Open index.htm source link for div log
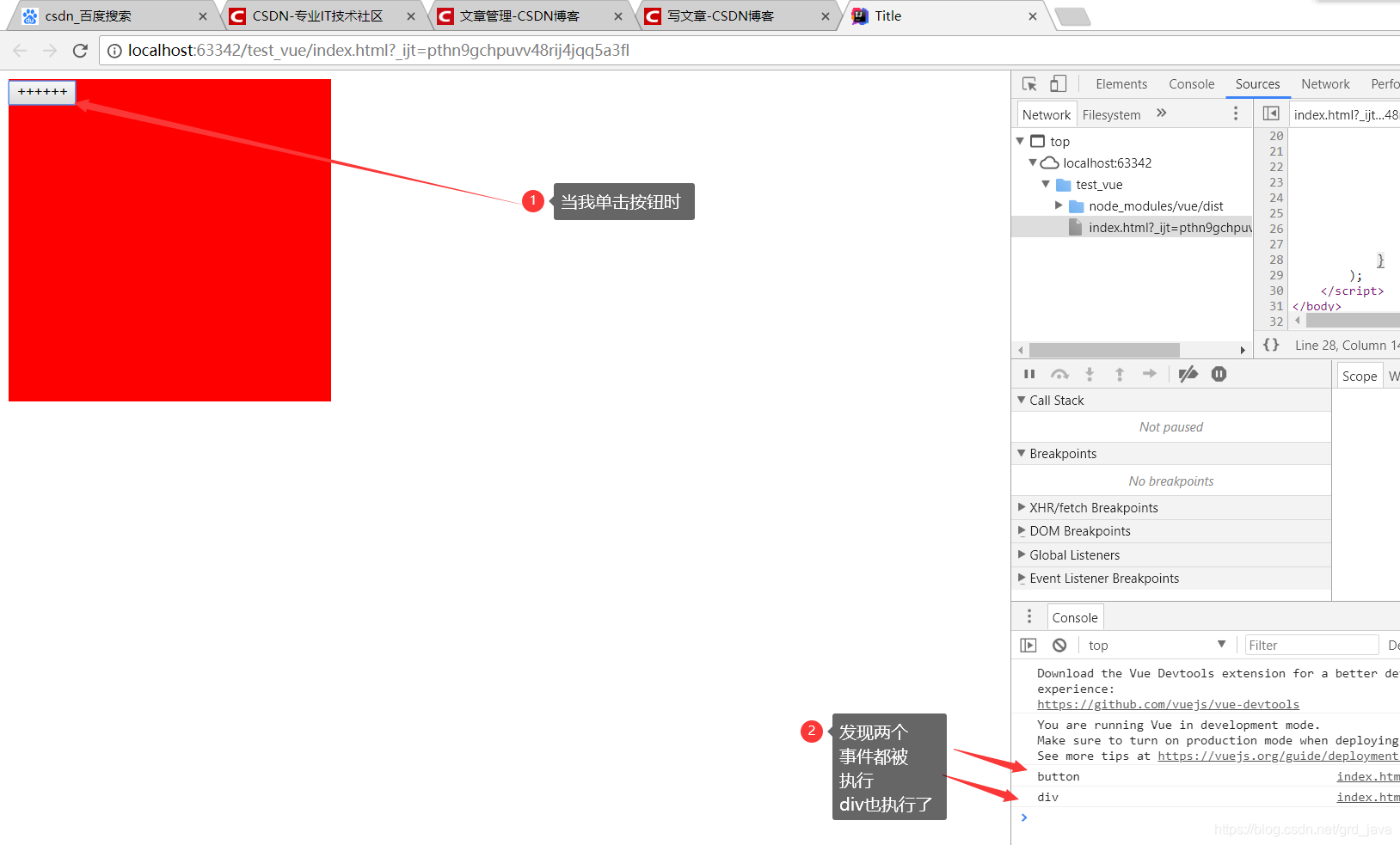The image size is (1400, 845). [x=1367, y=797]
